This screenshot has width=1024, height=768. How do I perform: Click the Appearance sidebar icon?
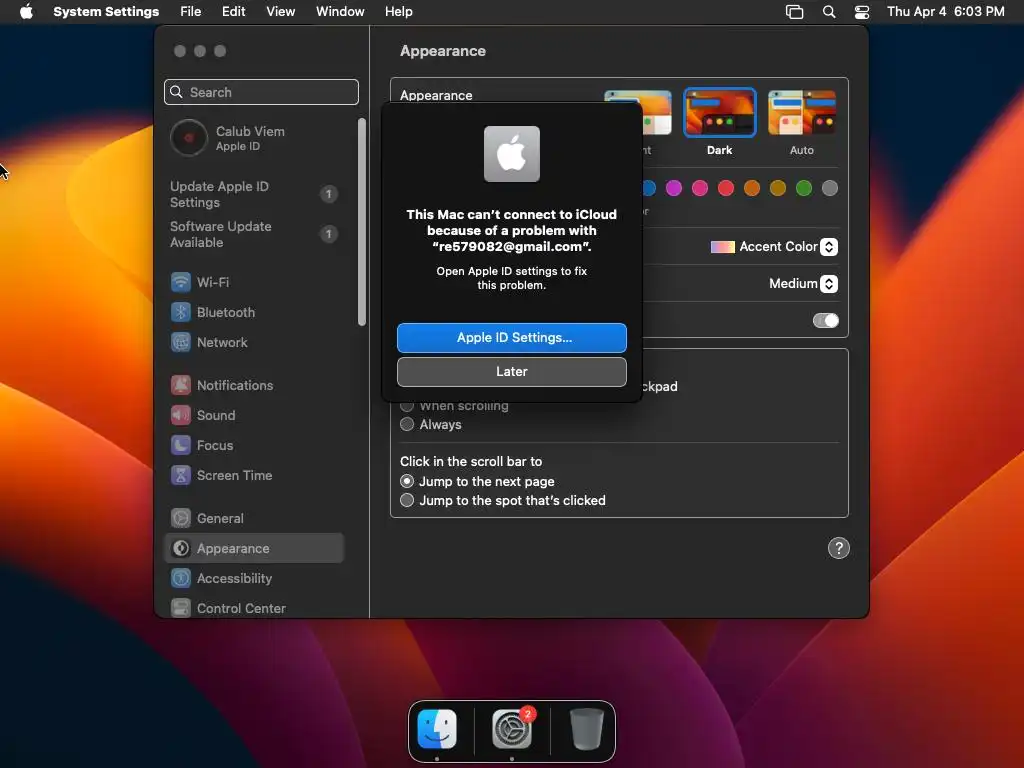tap(181, 549)
